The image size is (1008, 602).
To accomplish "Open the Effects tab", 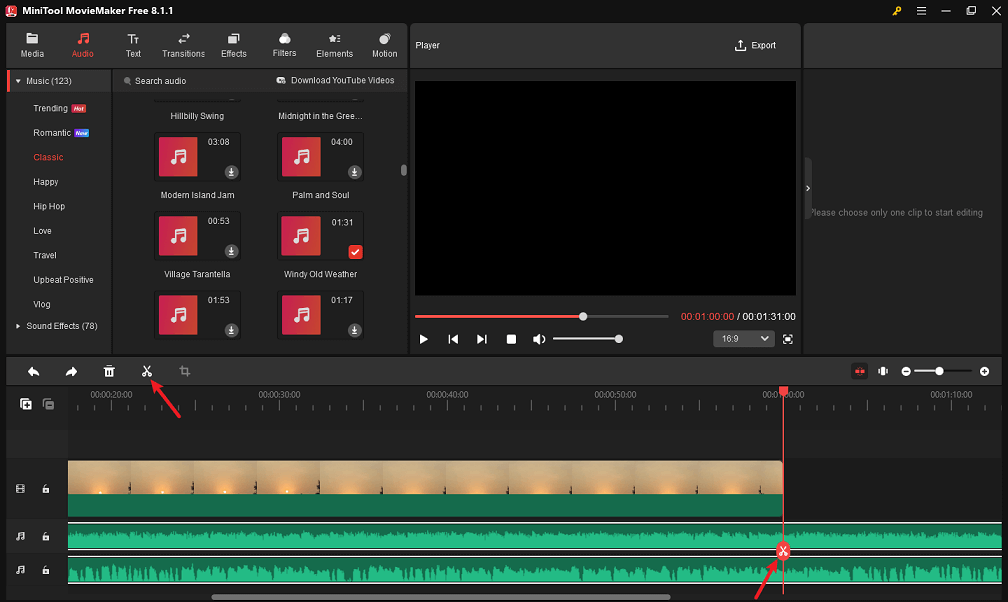I will coord(233,46).
